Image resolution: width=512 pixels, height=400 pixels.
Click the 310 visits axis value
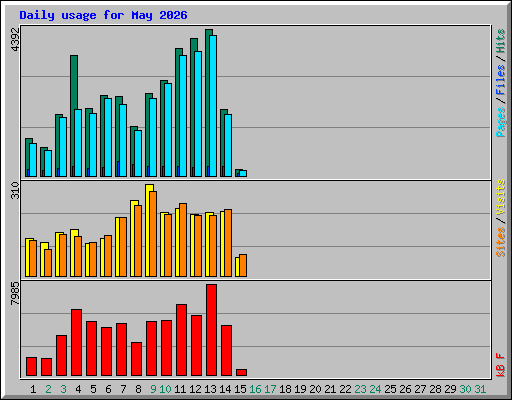[15, 190]
